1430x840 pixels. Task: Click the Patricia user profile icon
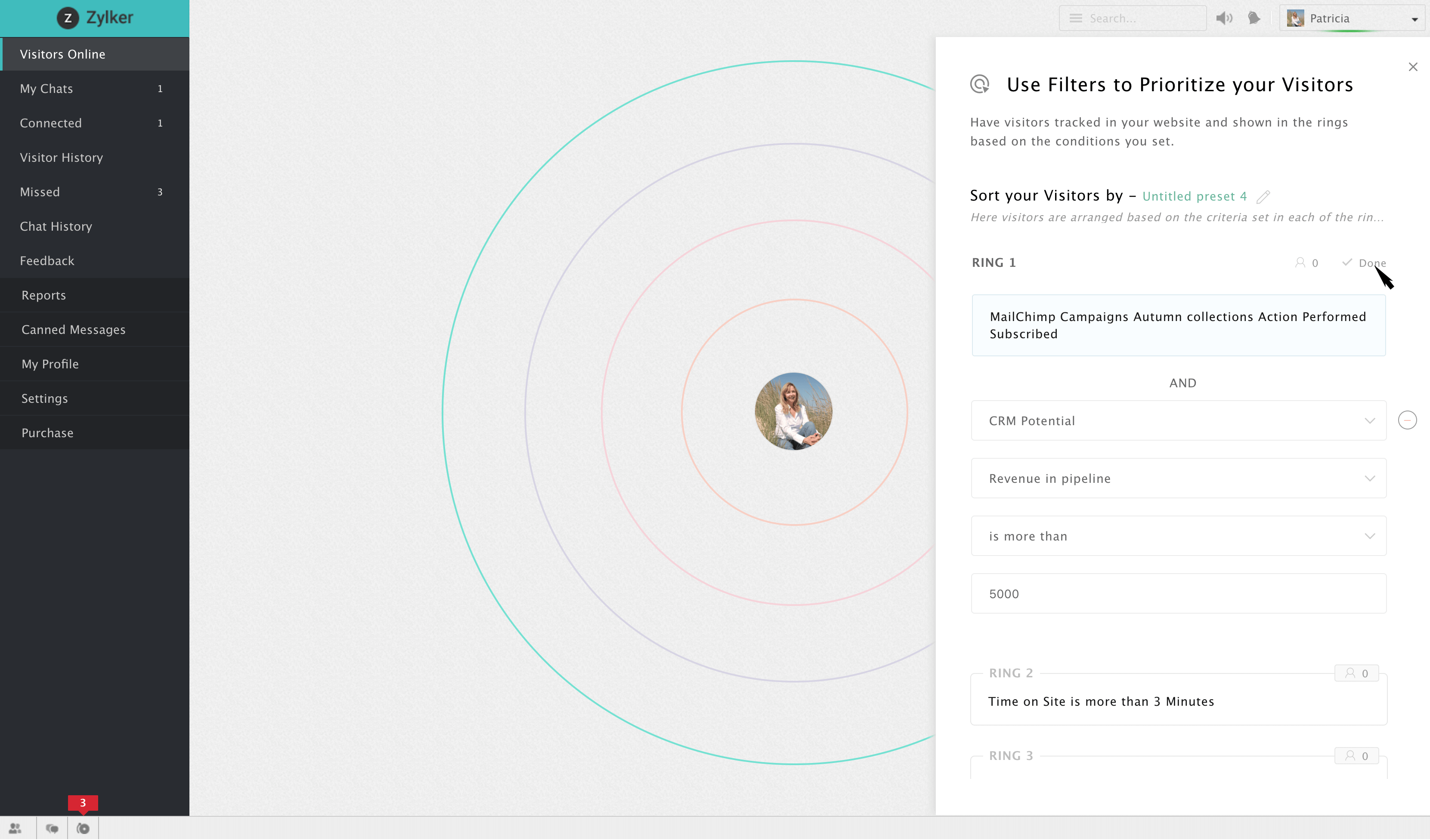click(x=1296, y=17)
